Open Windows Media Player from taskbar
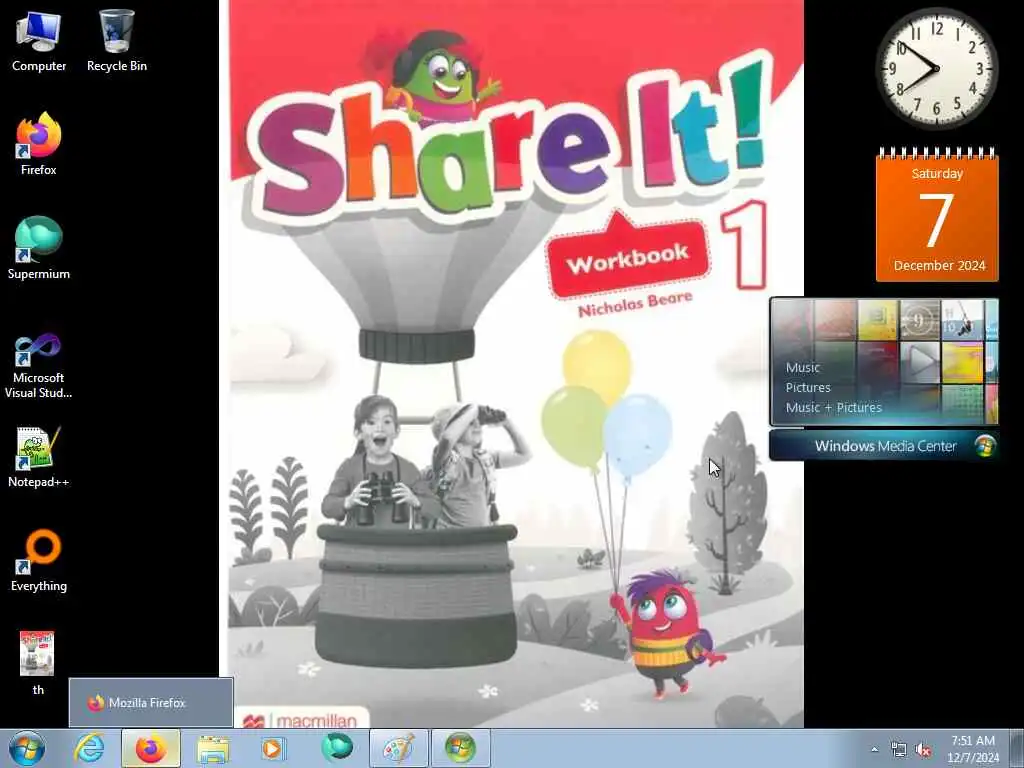The height and width of the screenshot is (768, 1024). pyautogui.click(x=274, y=748)
